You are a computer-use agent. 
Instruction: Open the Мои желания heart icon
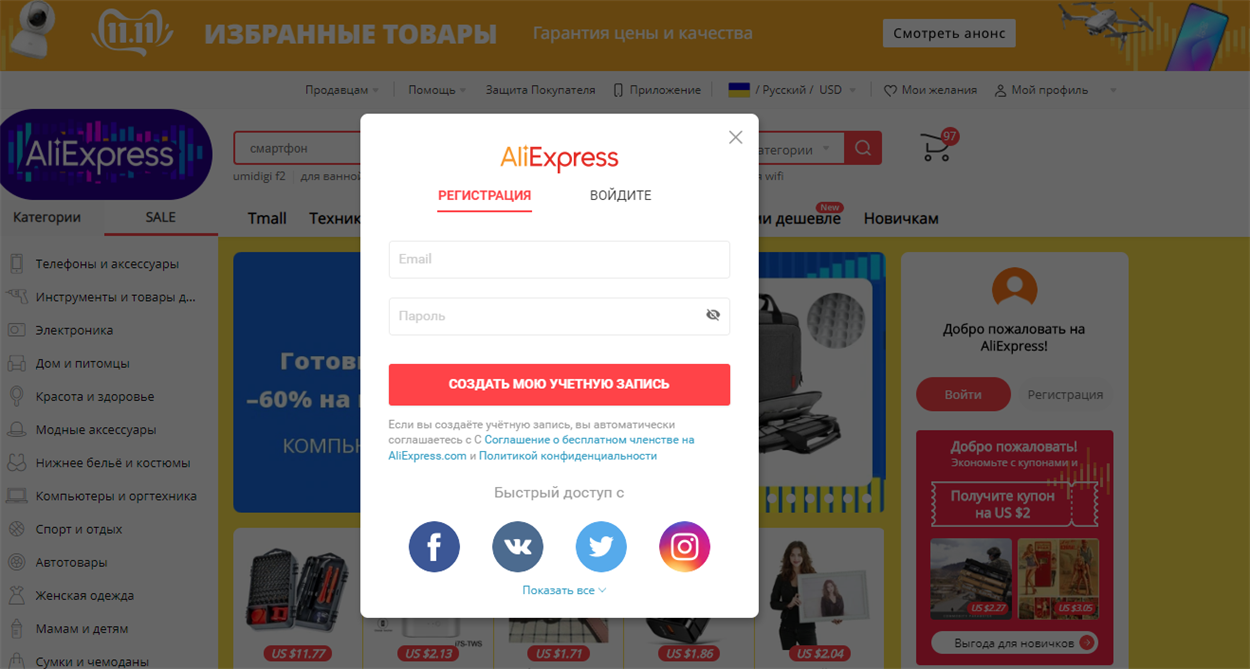tap(890, 90)
